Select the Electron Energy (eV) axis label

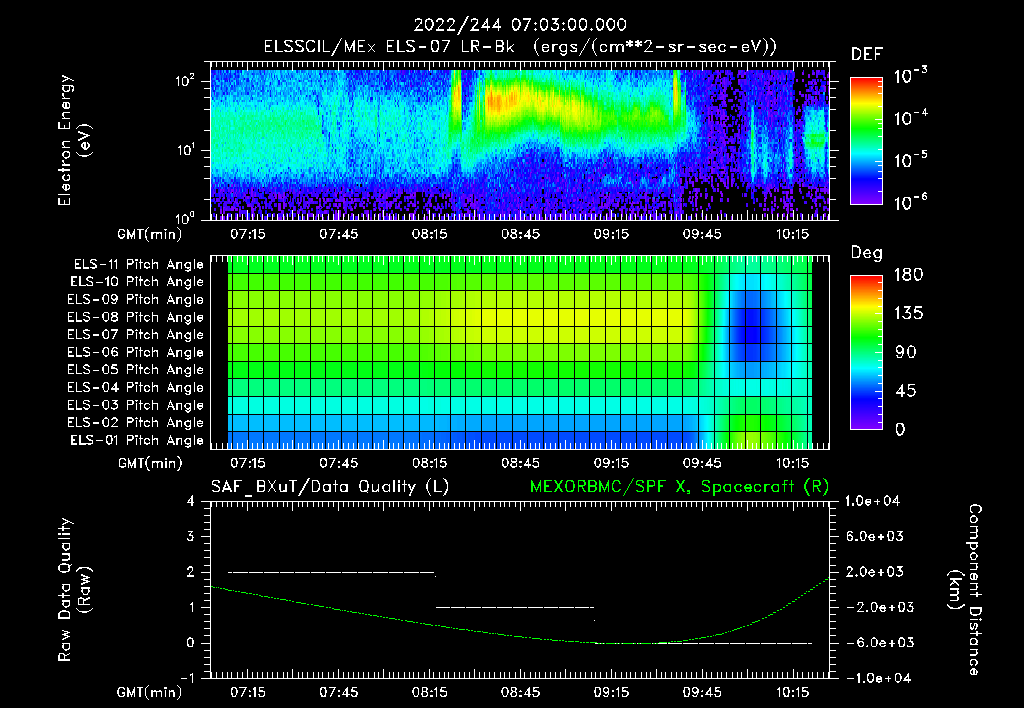74,140
